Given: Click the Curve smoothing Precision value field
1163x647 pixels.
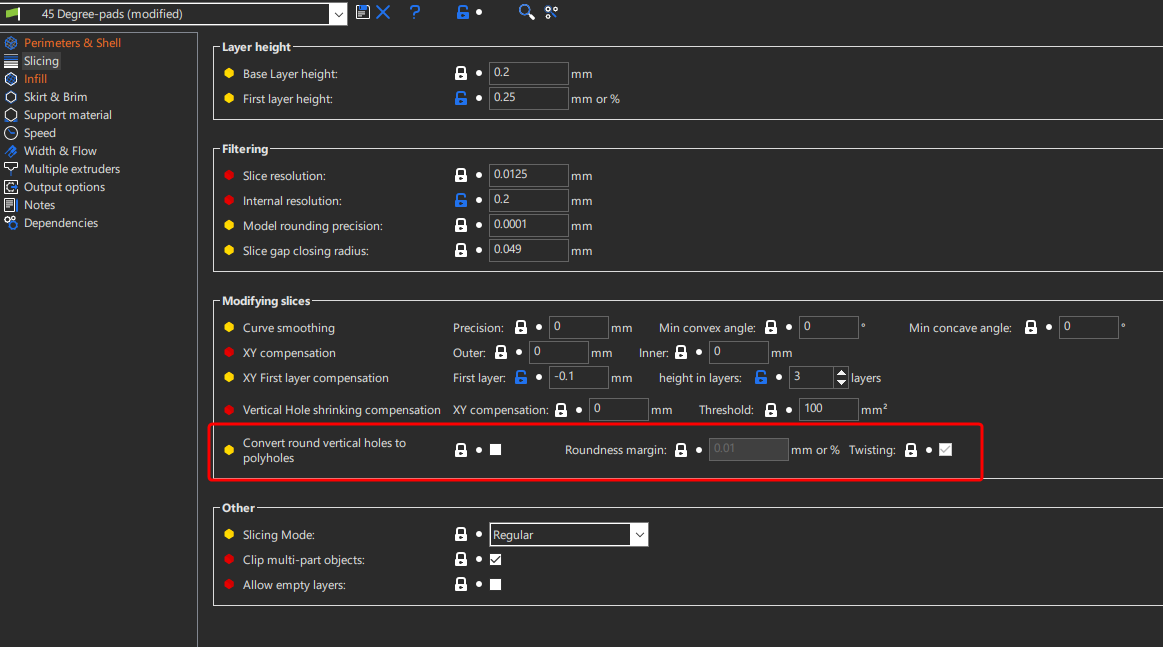Looking at the screenshot, I should (x=579, y=327).
